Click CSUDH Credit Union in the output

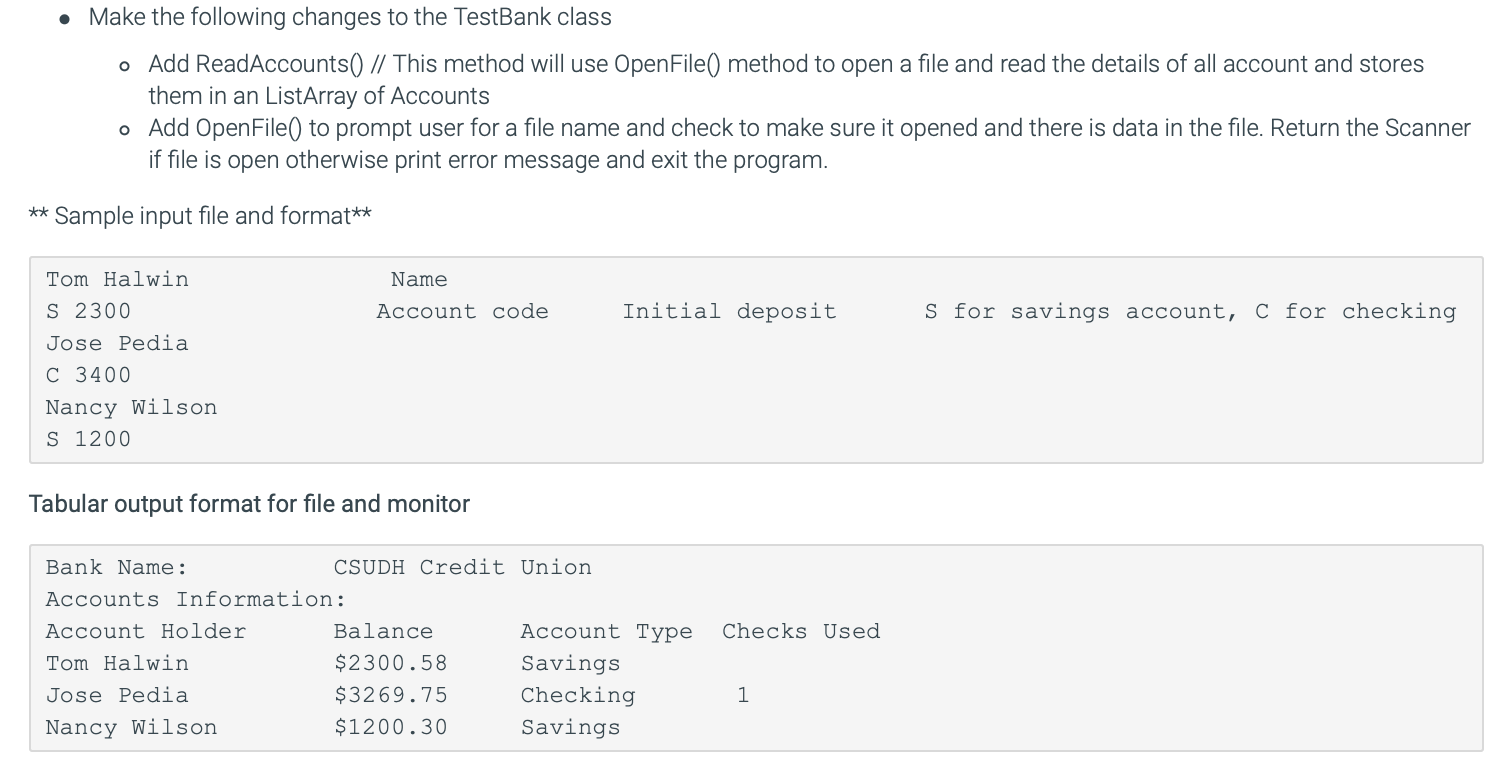[x=461, y=567]
